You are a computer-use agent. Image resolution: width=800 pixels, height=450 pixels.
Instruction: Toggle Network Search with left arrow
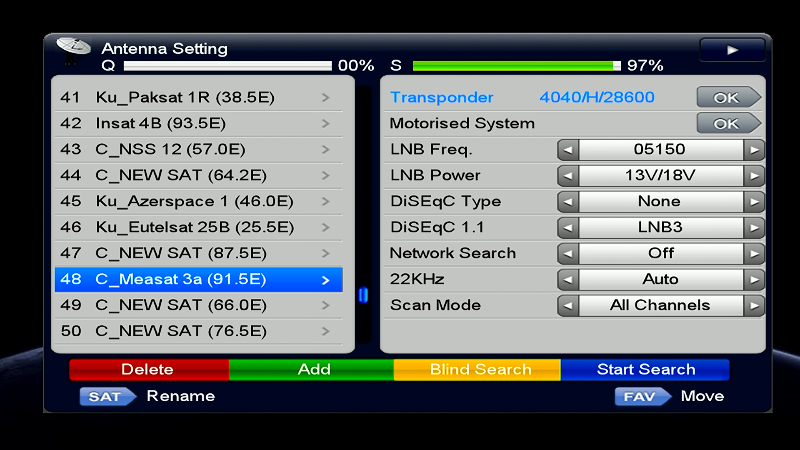(x=568, y=254)
